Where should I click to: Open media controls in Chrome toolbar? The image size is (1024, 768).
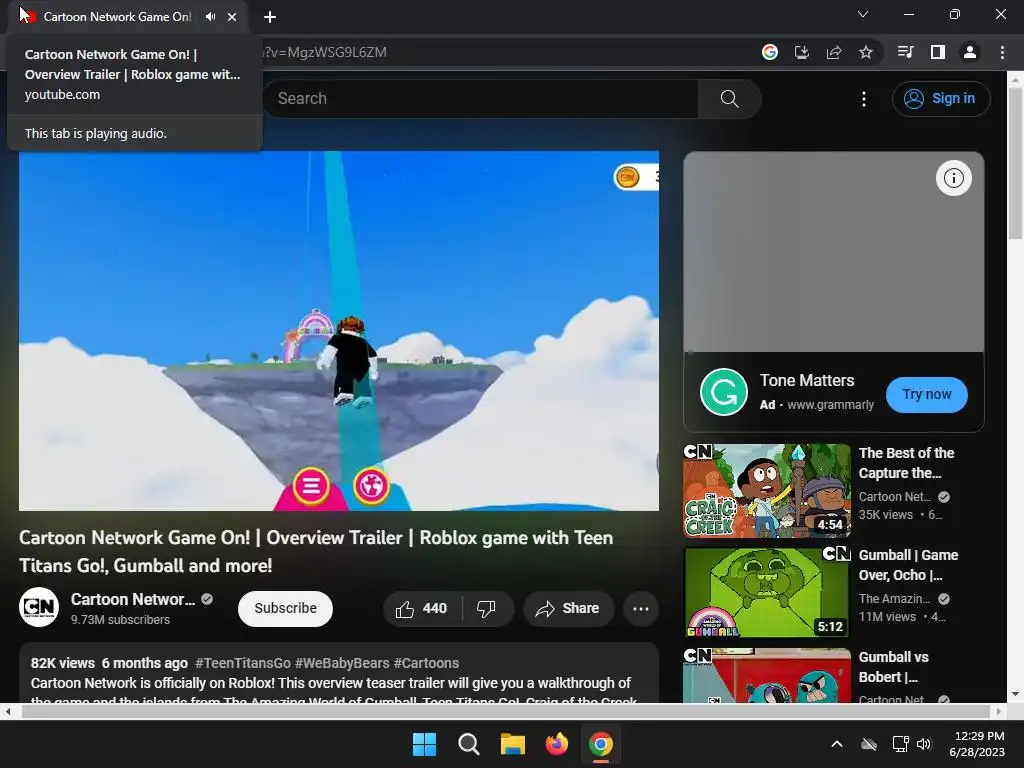tap(906, 52)
